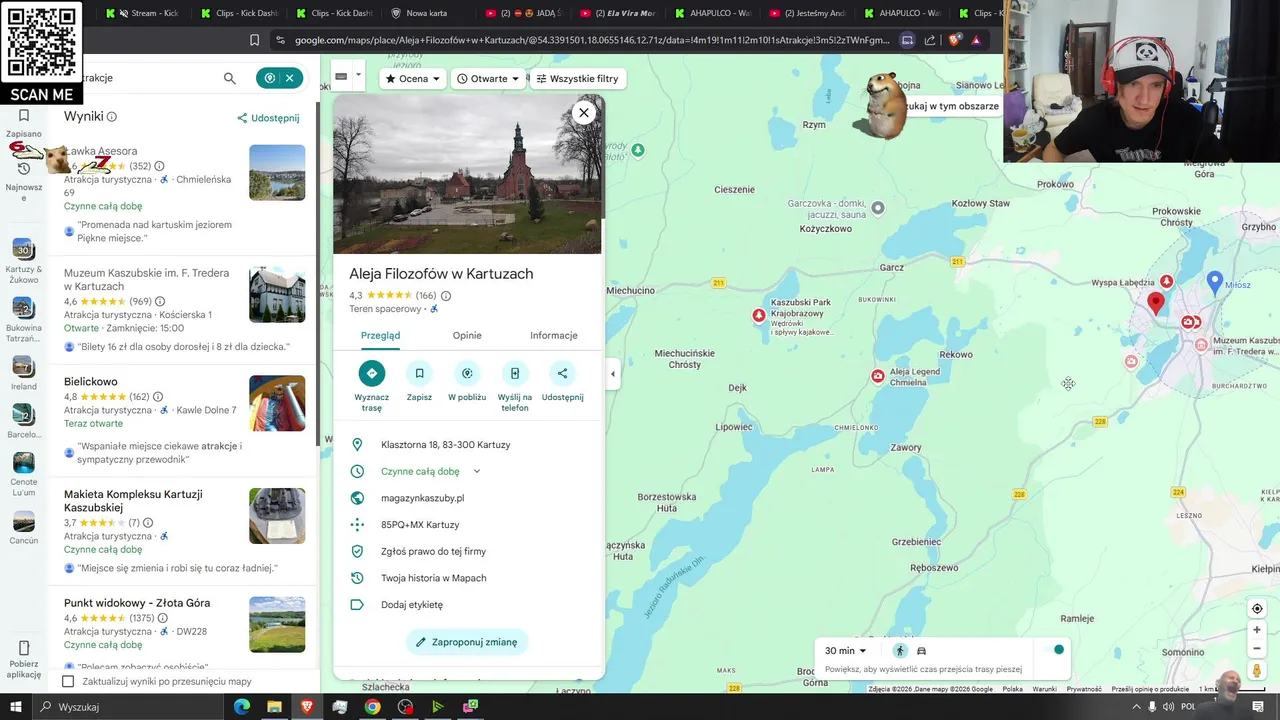Image resolution: width=1280 pixels, height=720 pixels.
Task: Open the Otwarte hours filter dropdown
Action: point(488,78)
